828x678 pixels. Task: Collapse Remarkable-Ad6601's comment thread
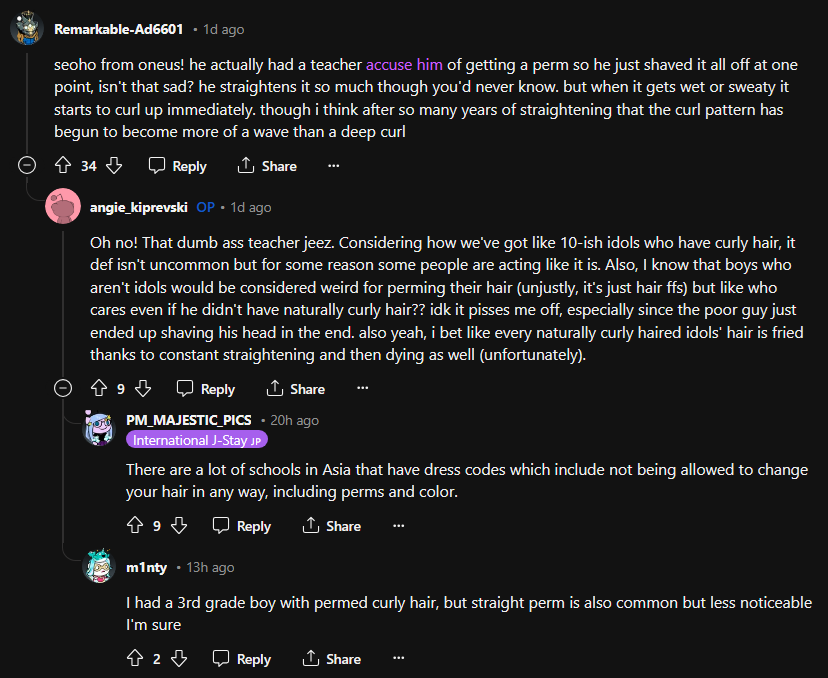pyautogui.click(x=27, y=166)
